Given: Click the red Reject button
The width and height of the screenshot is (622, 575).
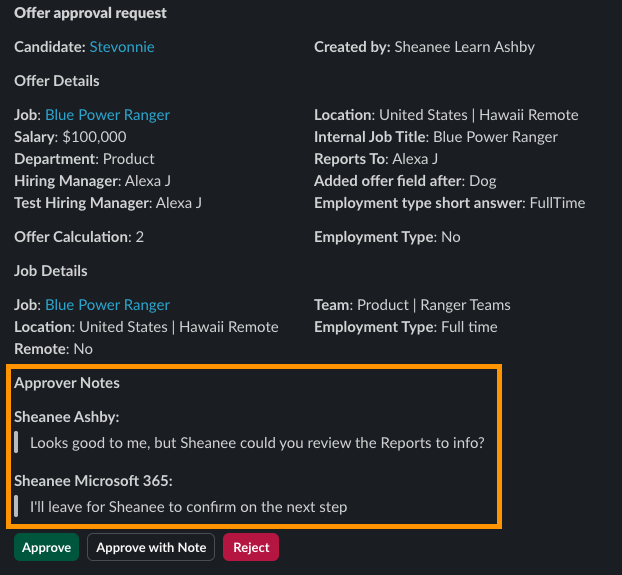Looking at the screenshot, I should pyautogui.click(x=251, y=547).
